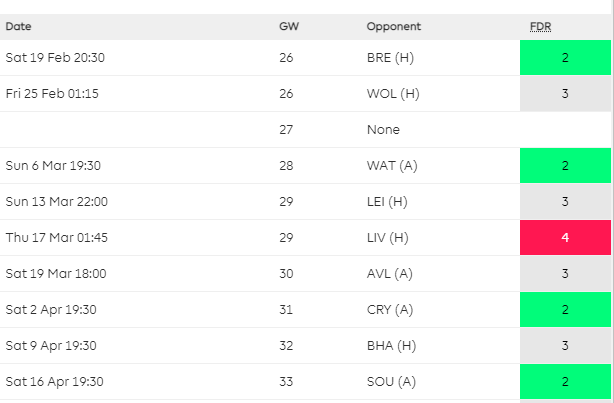Screen dimensions: 614x403
Task: Click green FDR cell for BRE (H)
Action: tap(565, 58)
